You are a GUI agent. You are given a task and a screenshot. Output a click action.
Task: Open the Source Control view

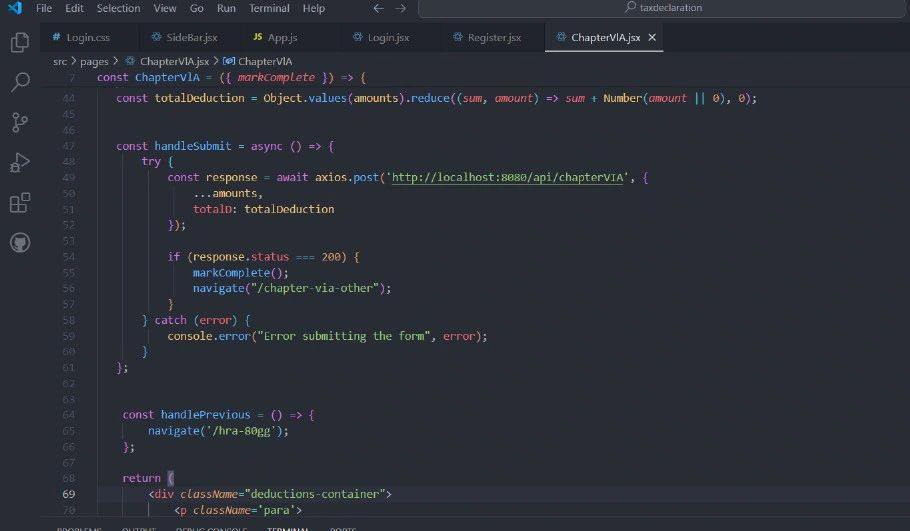point(19,122)
